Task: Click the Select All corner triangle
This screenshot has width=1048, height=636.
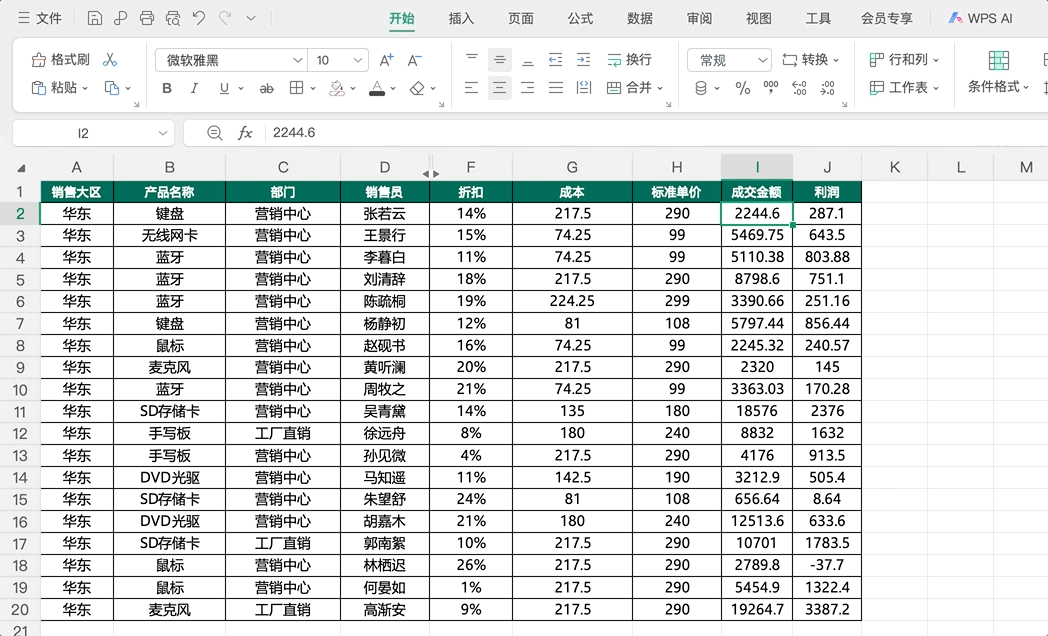Action: point(21,168)
